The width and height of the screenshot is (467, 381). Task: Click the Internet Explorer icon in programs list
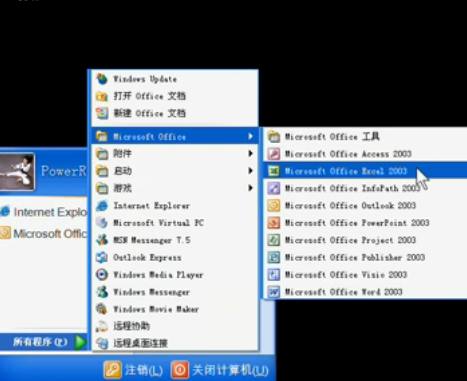[x=102, y=206]
